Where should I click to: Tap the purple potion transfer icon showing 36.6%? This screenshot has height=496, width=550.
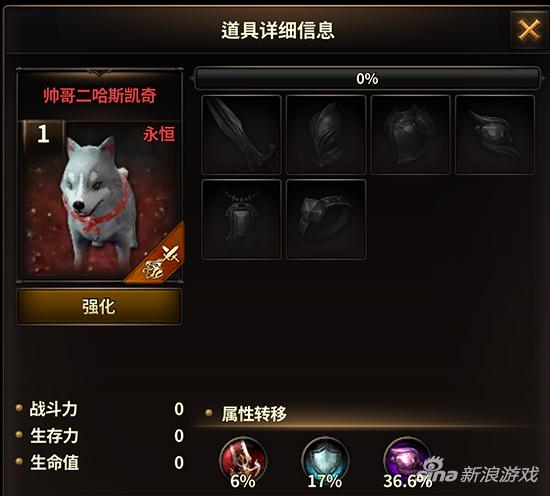pyautogui.click(x=408, y=460)
